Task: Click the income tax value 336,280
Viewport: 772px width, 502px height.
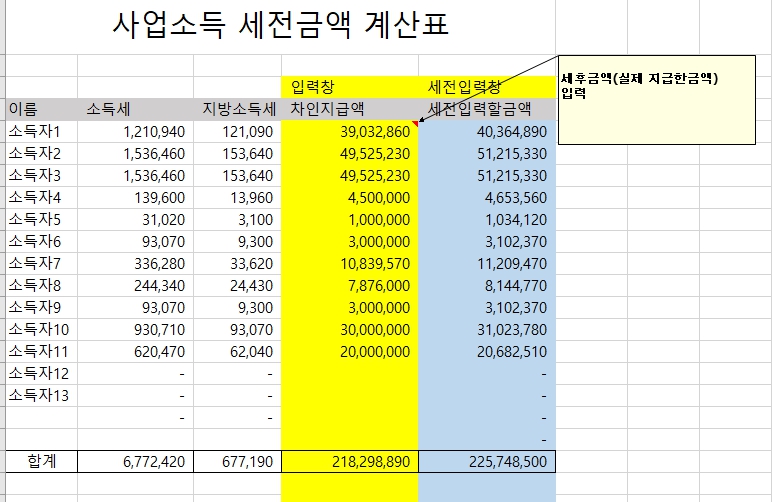Action: pos(135,263)
